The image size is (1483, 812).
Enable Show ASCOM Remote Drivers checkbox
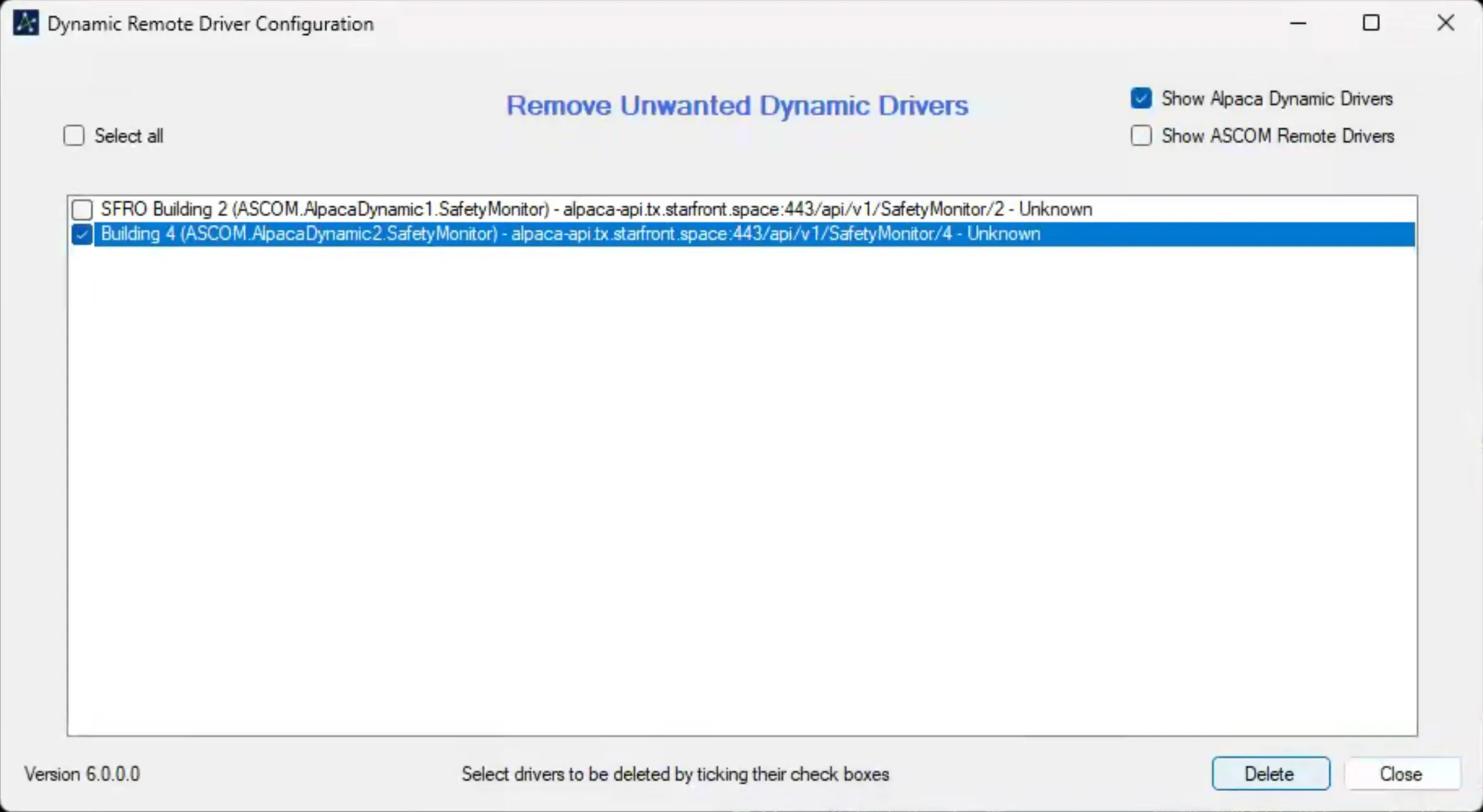pos(1141,135)
